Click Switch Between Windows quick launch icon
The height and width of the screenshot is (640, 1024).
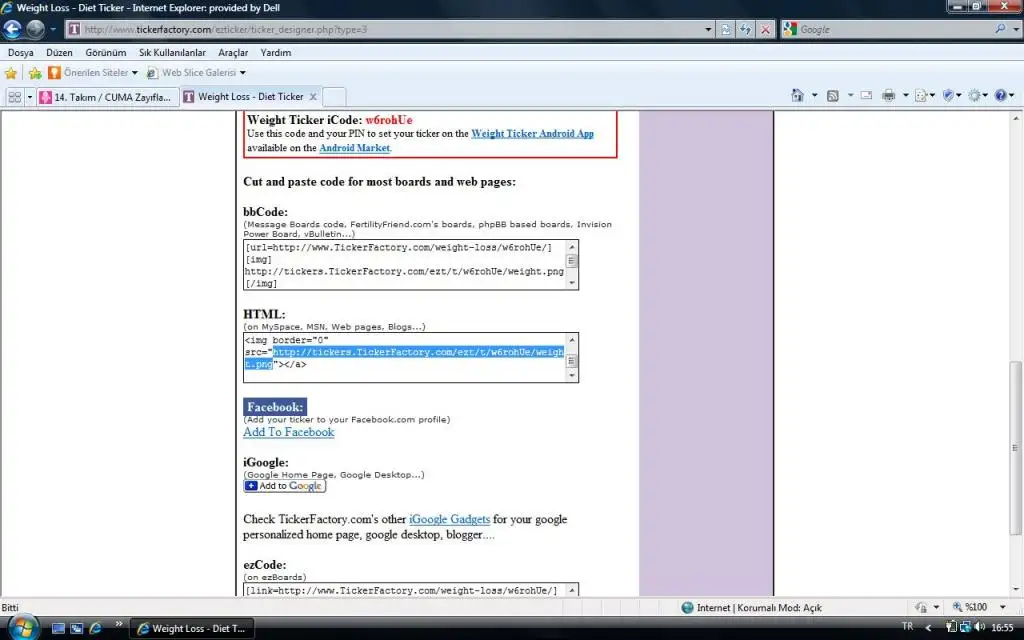pyautogui.click(x=76, y=628)
